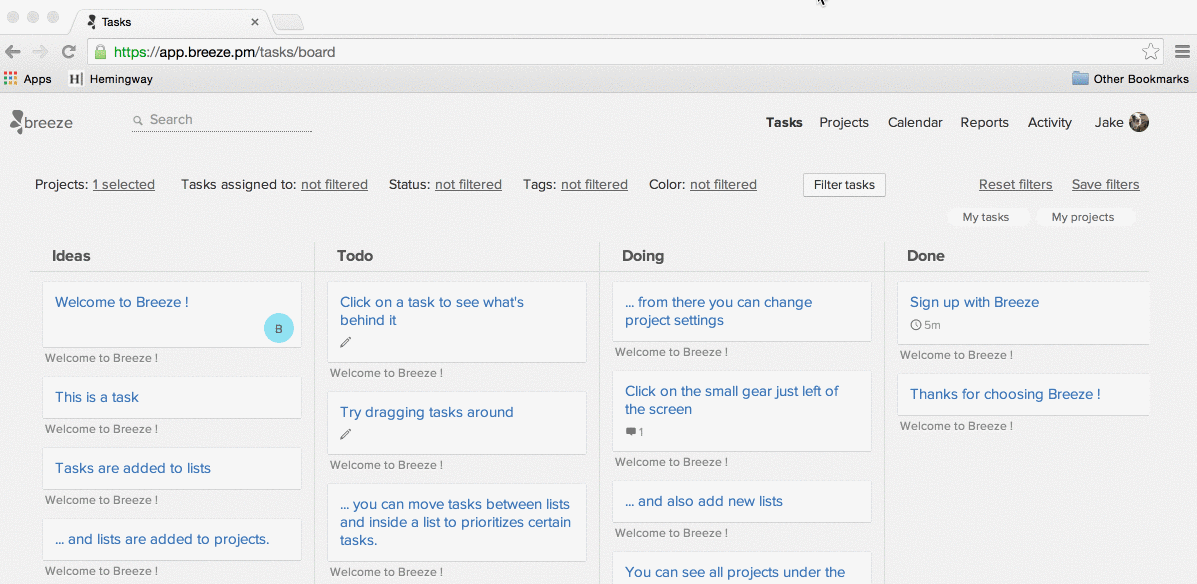Viewport: 1197px width, 584px height.
Task: Click pencil icon on 'Try dragging tasks around' card
Action: (346, 434)
